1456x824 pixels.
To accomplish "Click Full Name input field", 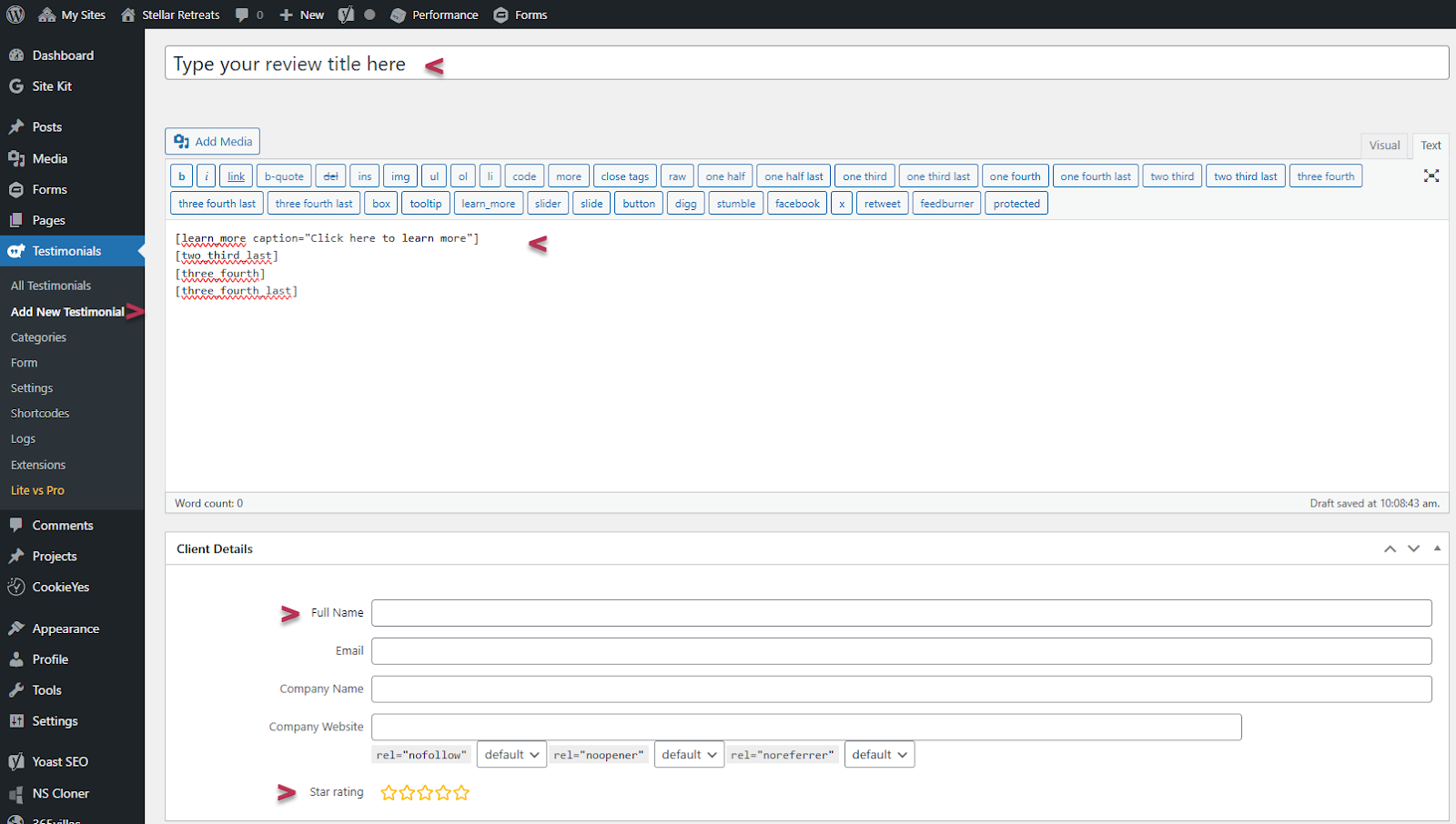I will coord(901,613).
